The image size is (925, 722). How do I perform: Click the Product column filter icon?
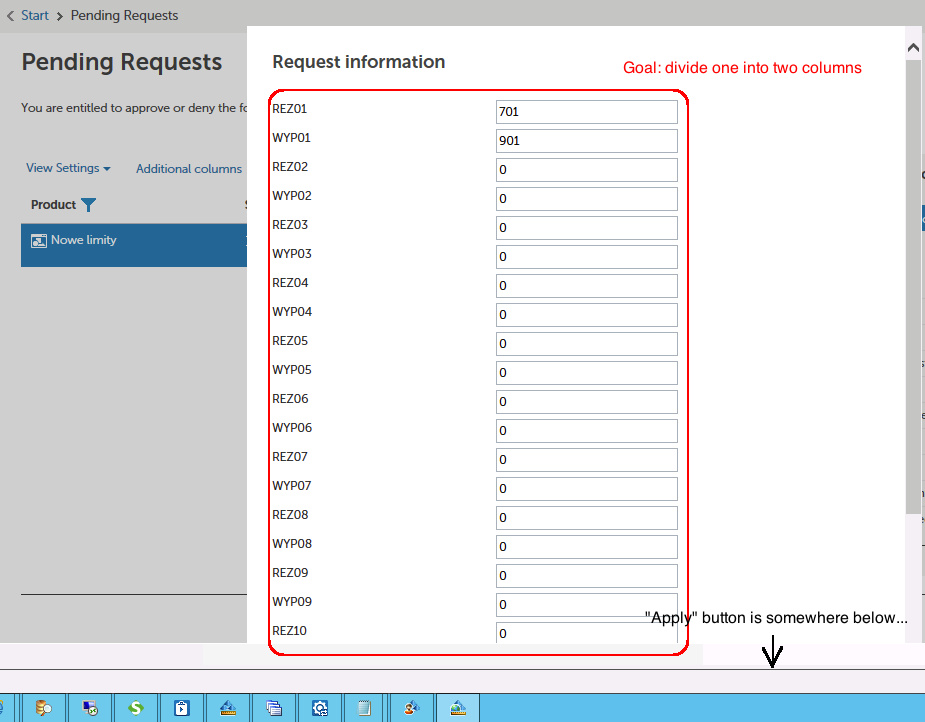(88, 205)
